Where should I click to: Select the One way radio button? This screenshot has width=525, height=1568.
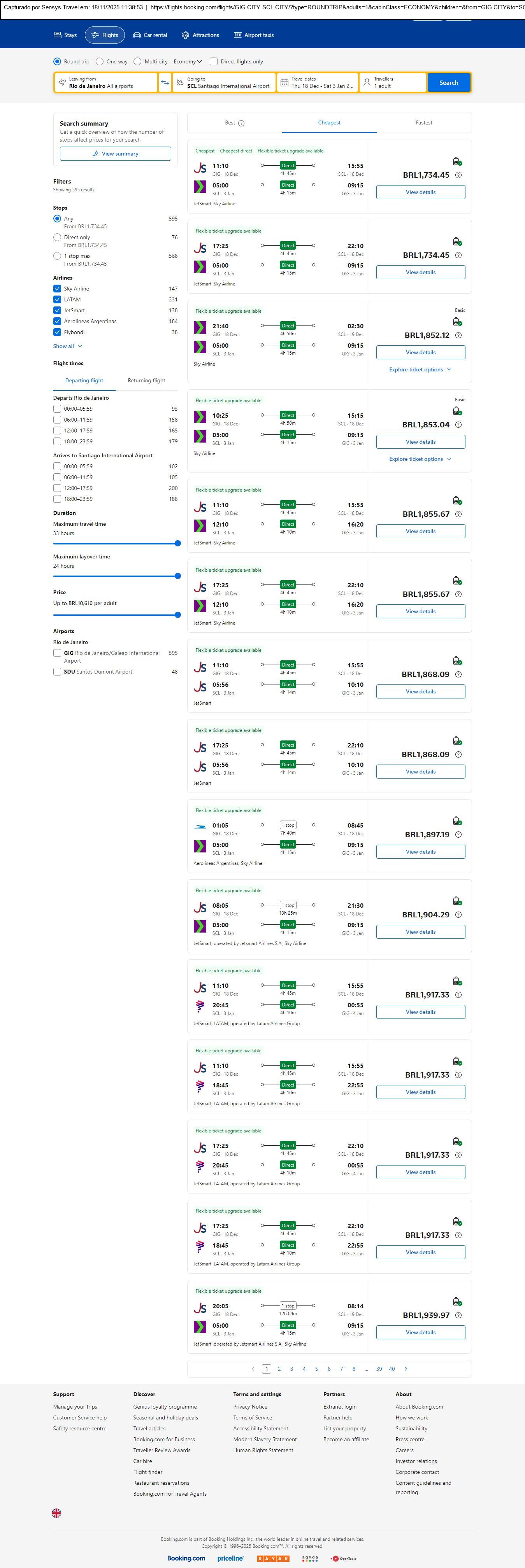click(99, 61)
